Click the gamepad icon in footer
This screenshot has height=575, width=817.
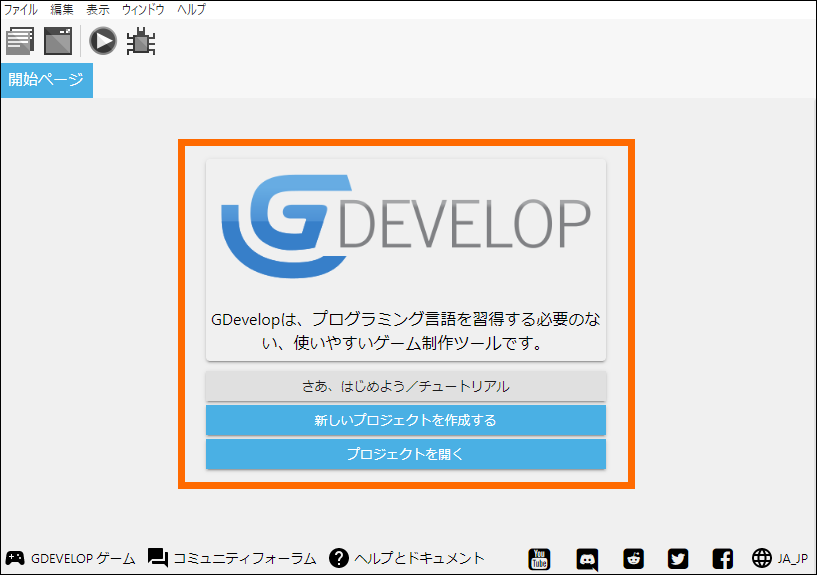[15, 558]
